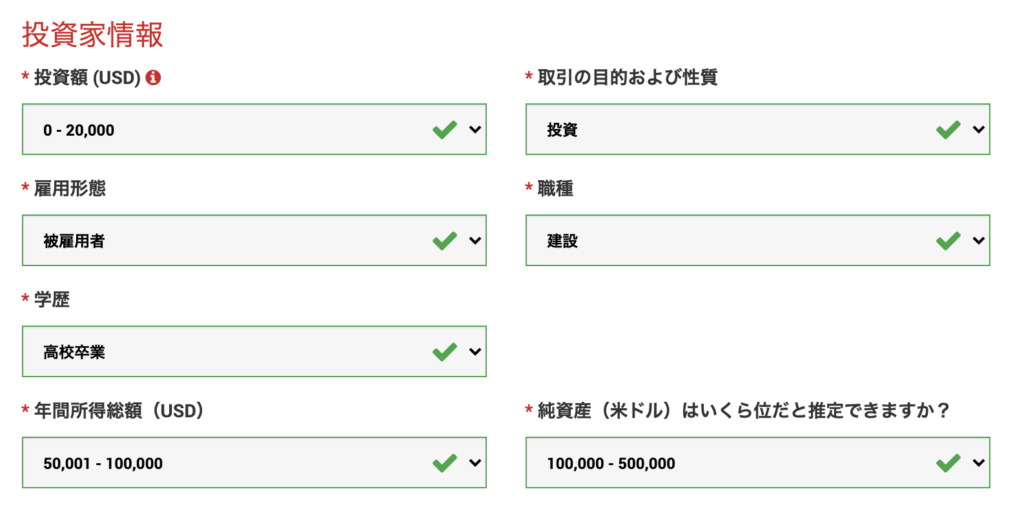Viewport: 1024px width, 509px height.
Task: Open the 学歴 dropdown chevron
Action: [x=474, y=352]
